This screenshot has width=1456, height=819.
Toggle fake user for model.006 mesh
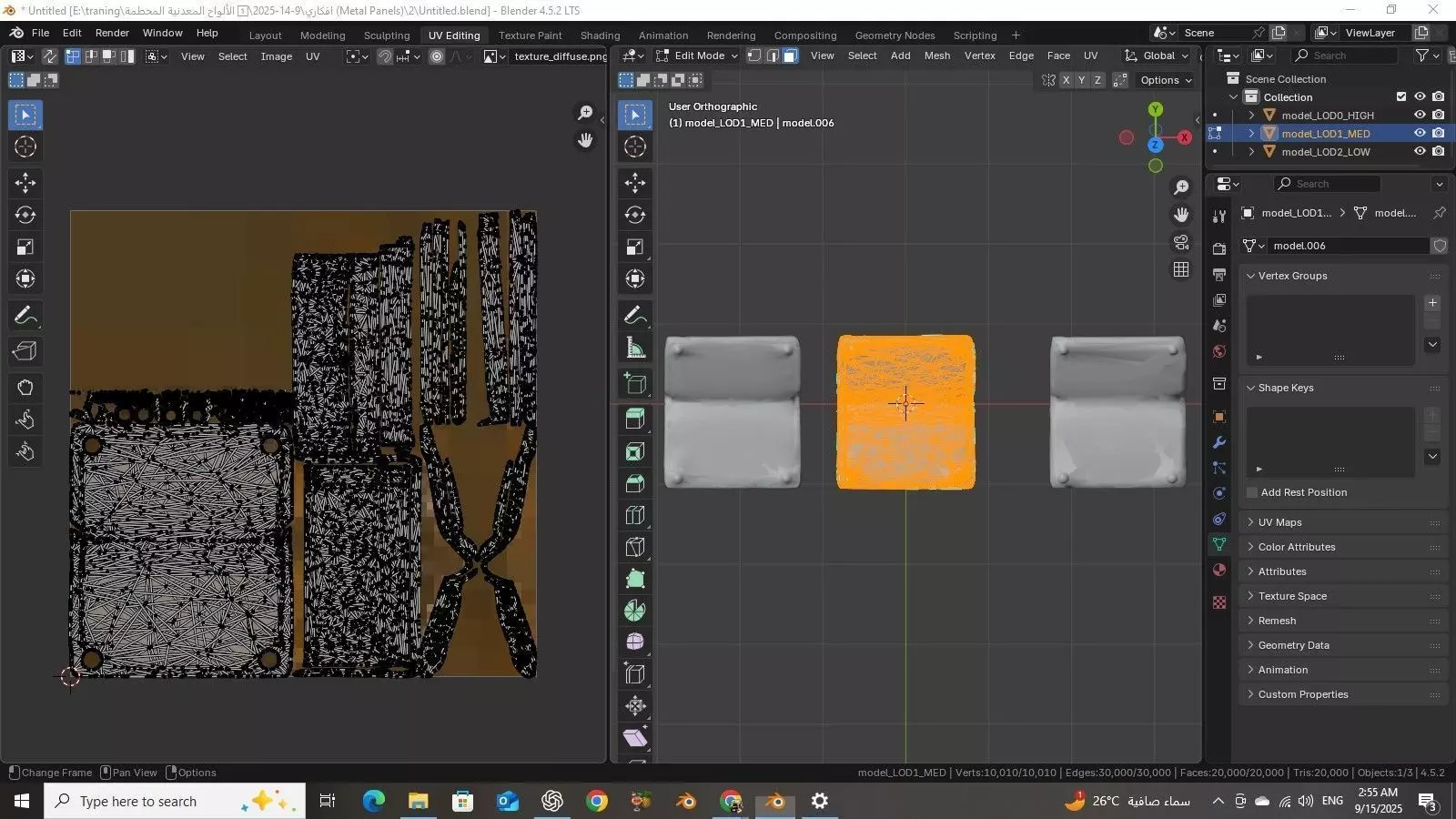click(1440, 246)
